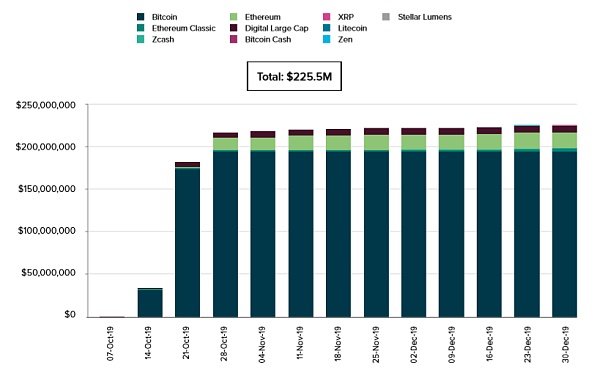Image resolution: width=600 pixels, height=373 pixels.
Task: Click the 23-Dec-19 axis date label
Action: tap(527, 344)
